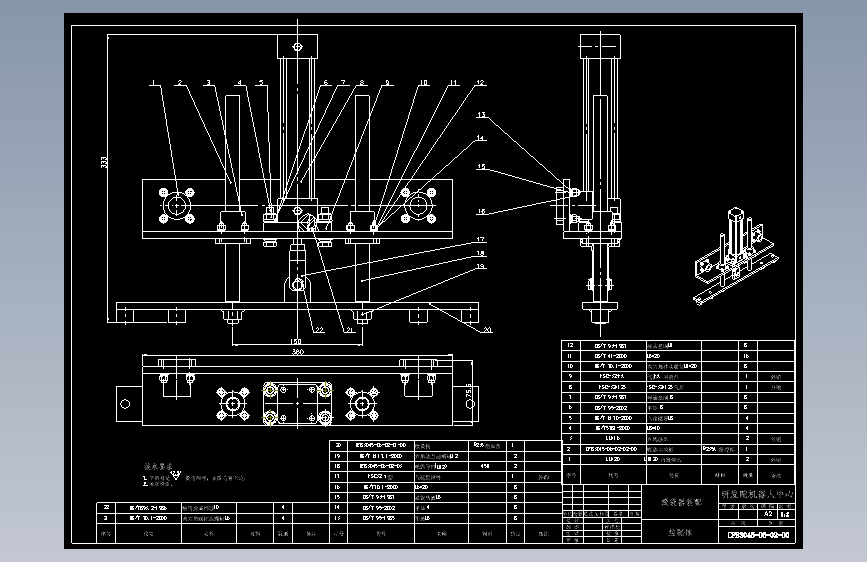
Task: Select the 333 vertical height dimension
Action: click(x=104, y=162)
